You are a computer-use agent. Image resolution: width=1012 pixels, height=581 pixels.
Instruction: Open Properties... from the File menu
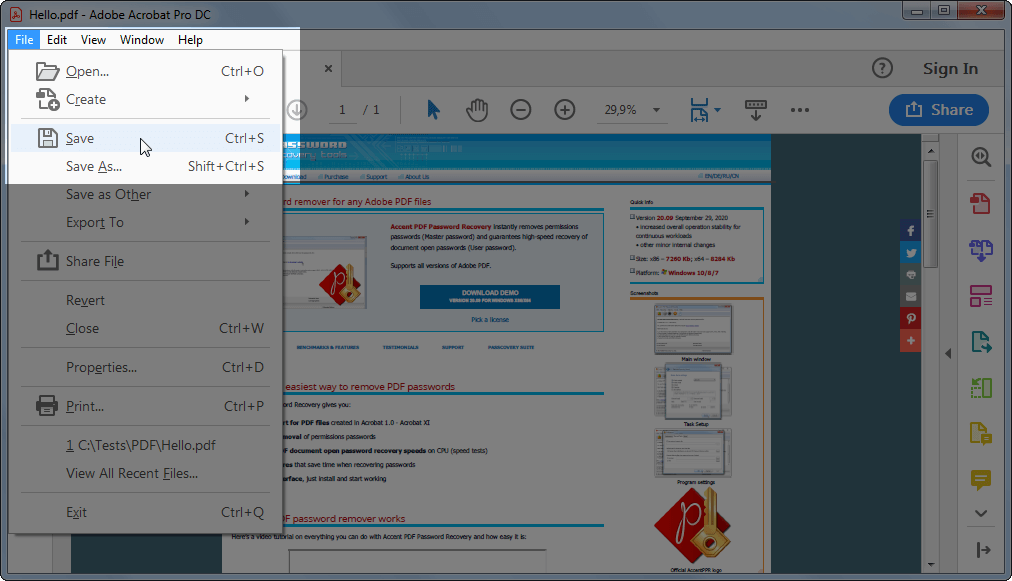pyautogui.click(x=146, y=367)
